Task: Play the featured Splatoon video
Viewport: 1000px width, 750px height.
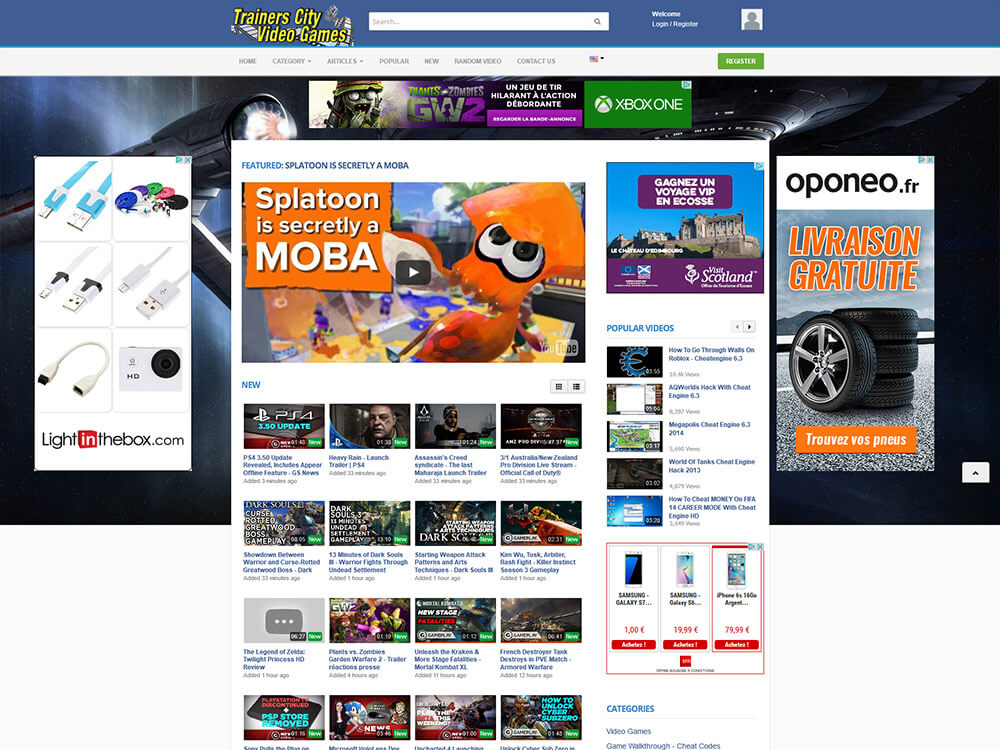Action: point(413,272)
